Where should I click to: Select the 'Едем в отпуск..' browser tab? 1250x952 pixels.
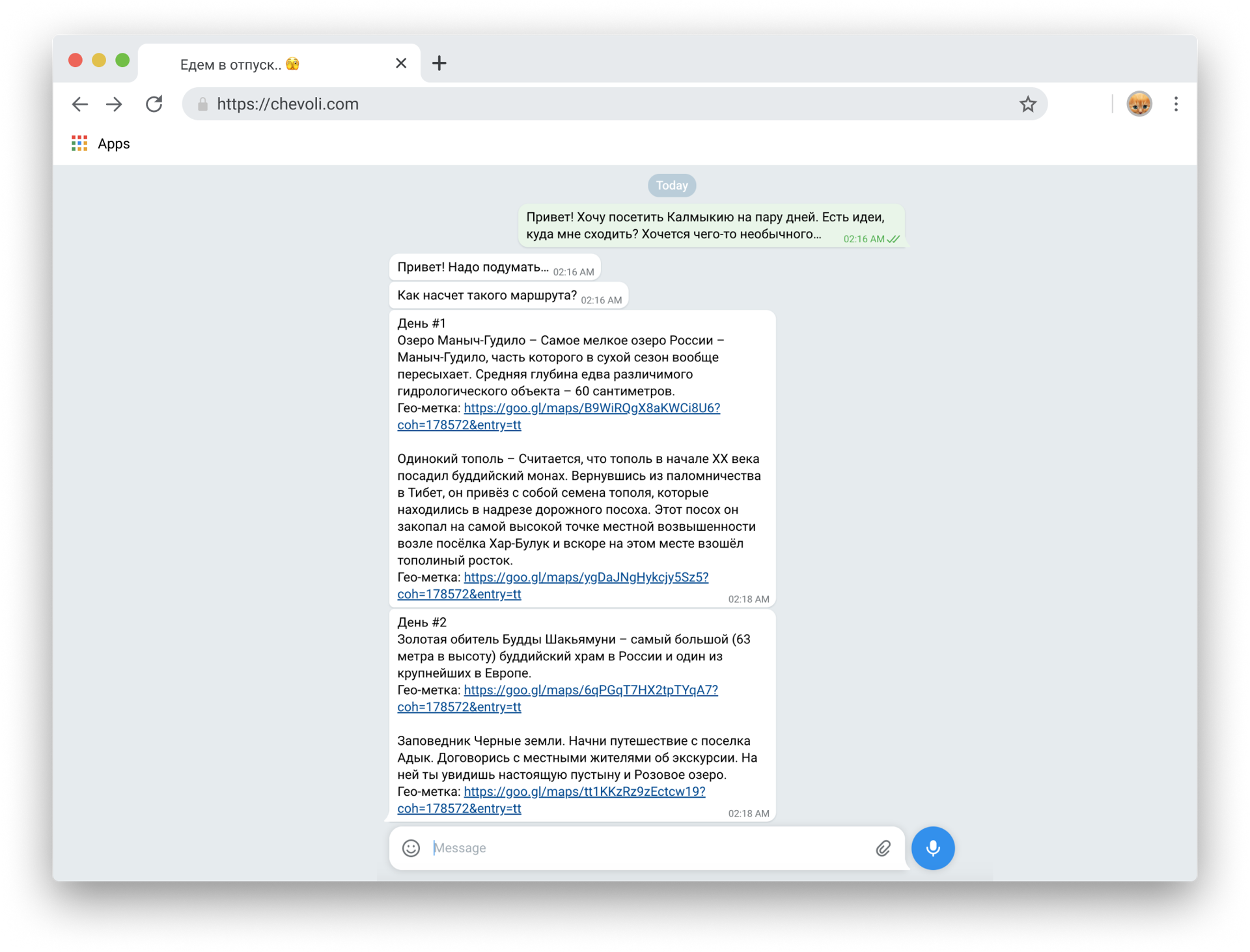[x=280, y=64]
